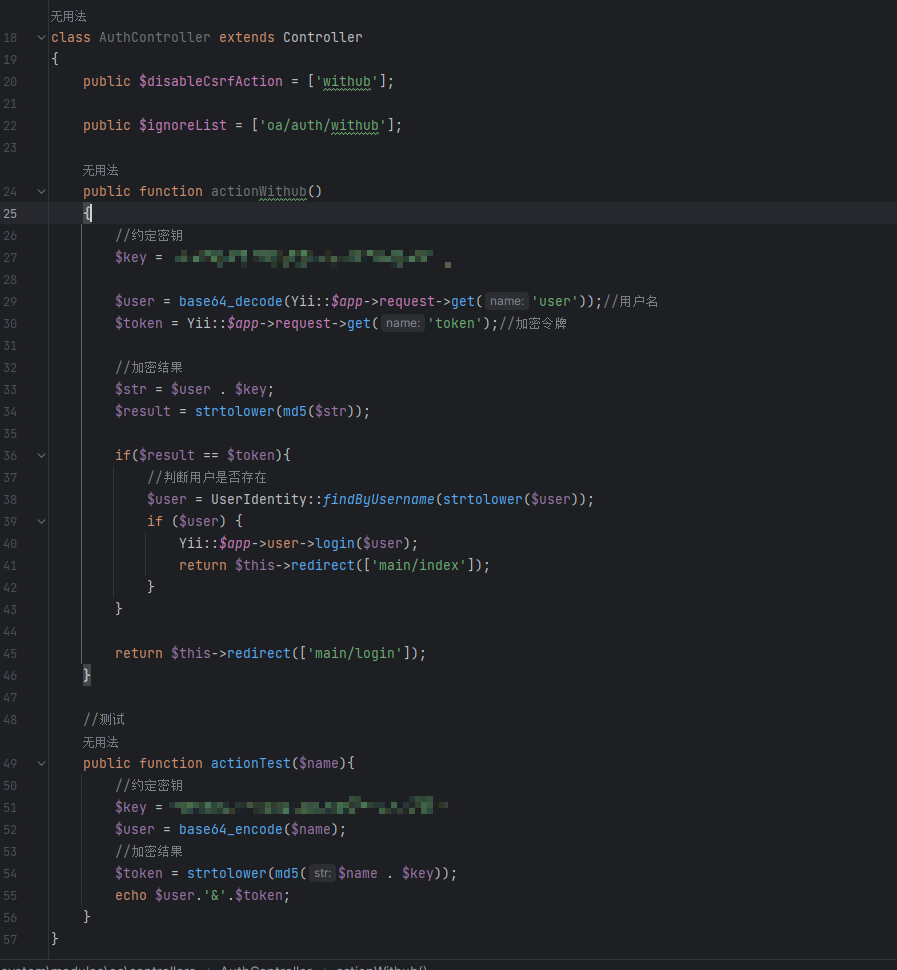This screenshot has width=897, height=970.
Task: Click the 'oa/auth/withub' string on line 22
Action: pyautogui.click(x=323, y=126)
